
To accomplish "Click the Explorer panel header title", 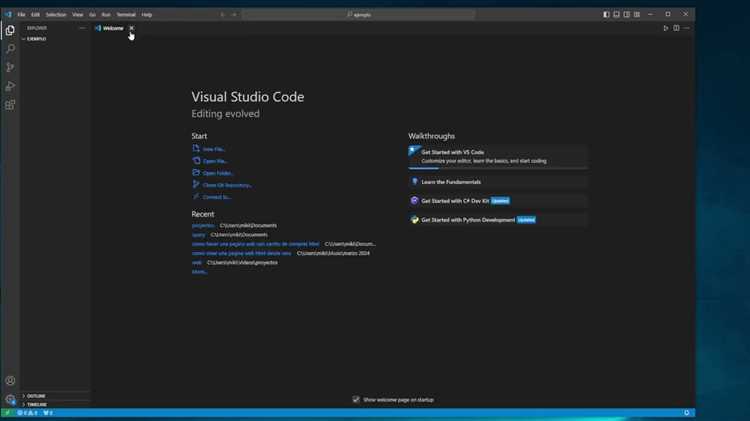I will coord(37,28).
